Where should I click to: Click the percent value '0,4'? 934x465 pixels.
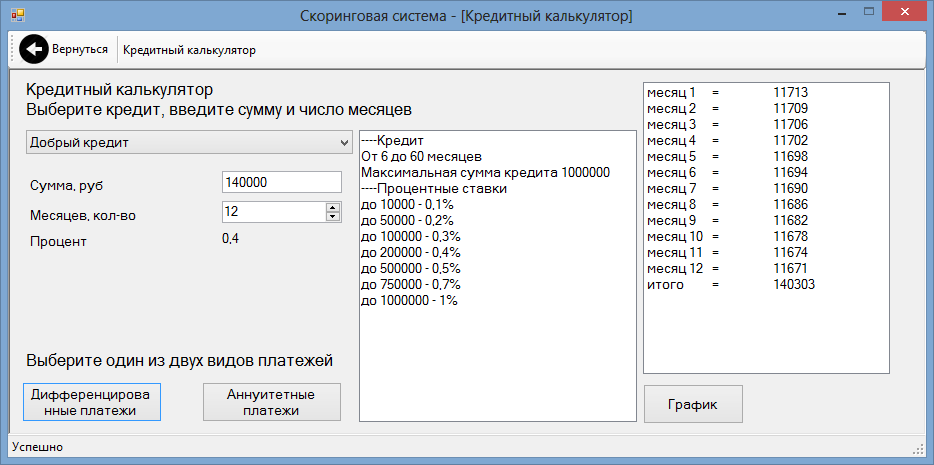coord(231,239)
